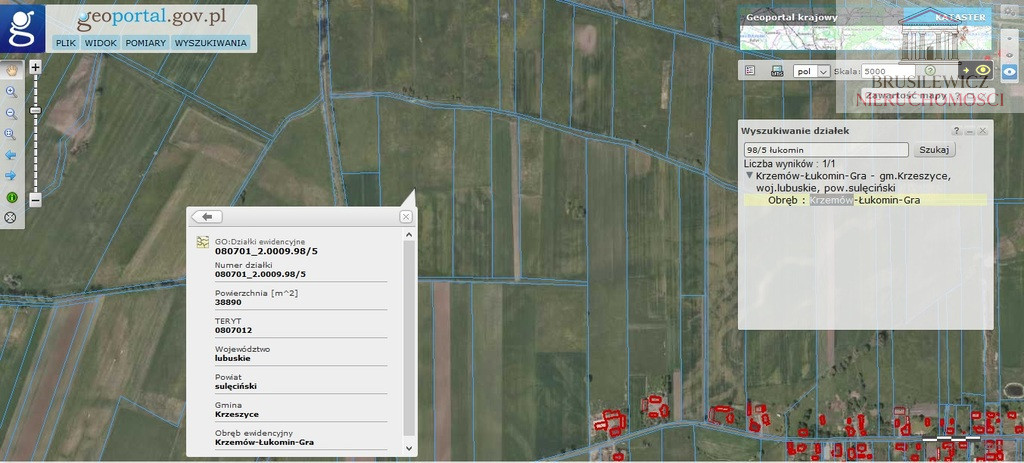This screenshot has height=463, width=1024.
Task: Click the back arrow in parcel popup
Action: pos(208,217)
